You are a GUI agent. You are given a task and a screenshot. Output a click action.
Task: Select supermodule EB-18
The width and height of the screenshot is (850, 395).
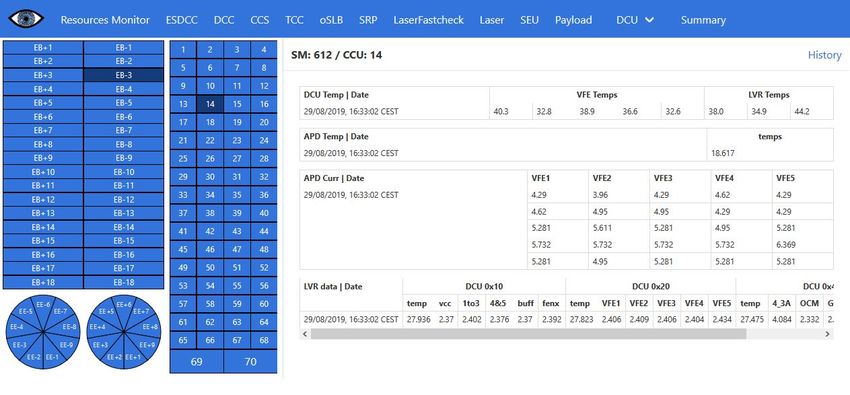pyautogui.click(x=124, y=282)
